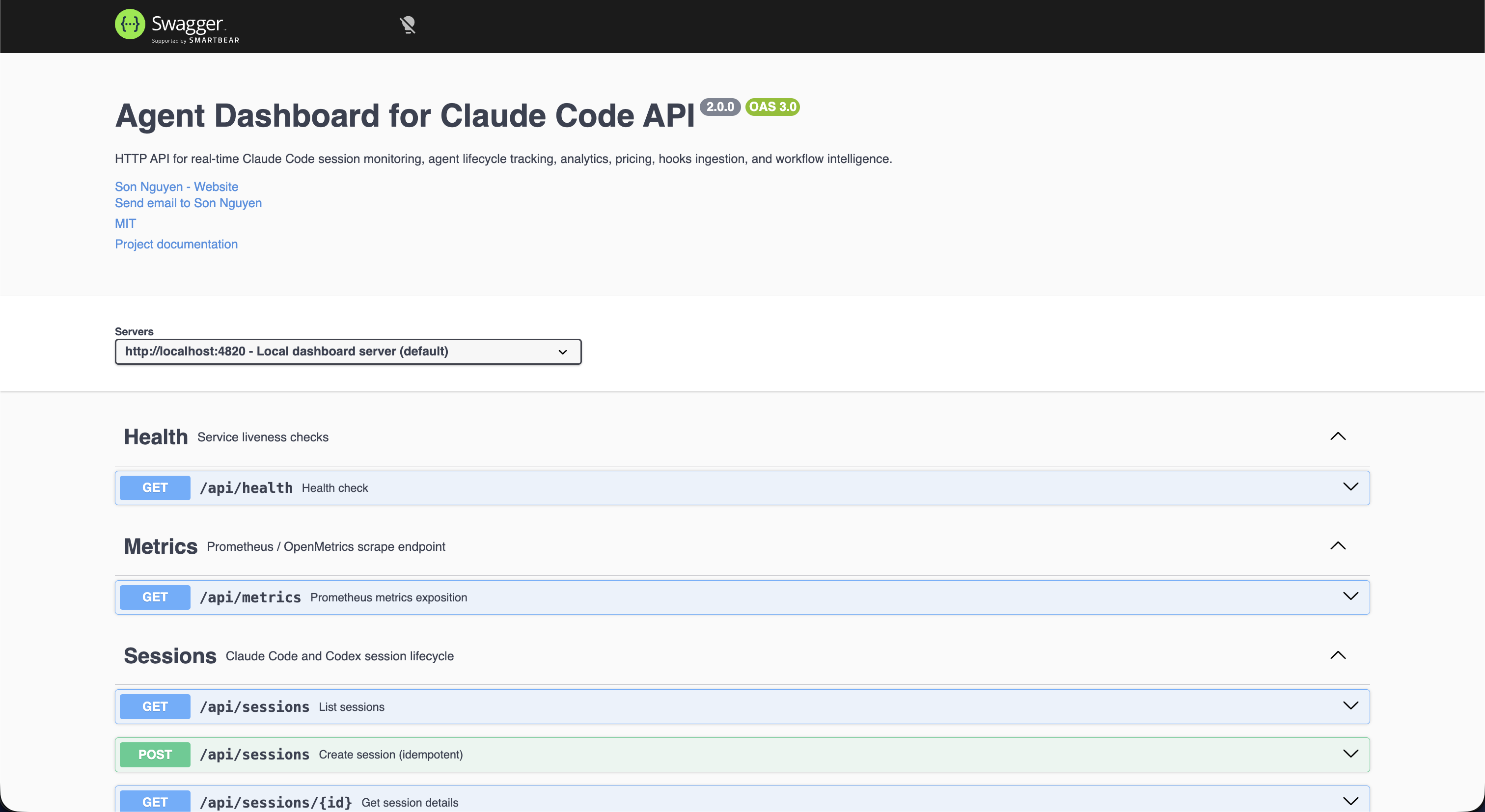This screenshot has height=812, width=1485.
Task: Click the /api/sessions/{id} path text
Action: 276,802
